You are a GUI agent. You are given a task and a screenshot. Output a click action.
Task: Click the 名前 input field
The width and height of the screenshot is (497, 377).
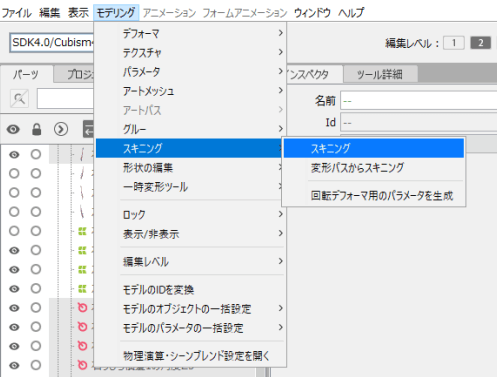(x=418, y=101)
